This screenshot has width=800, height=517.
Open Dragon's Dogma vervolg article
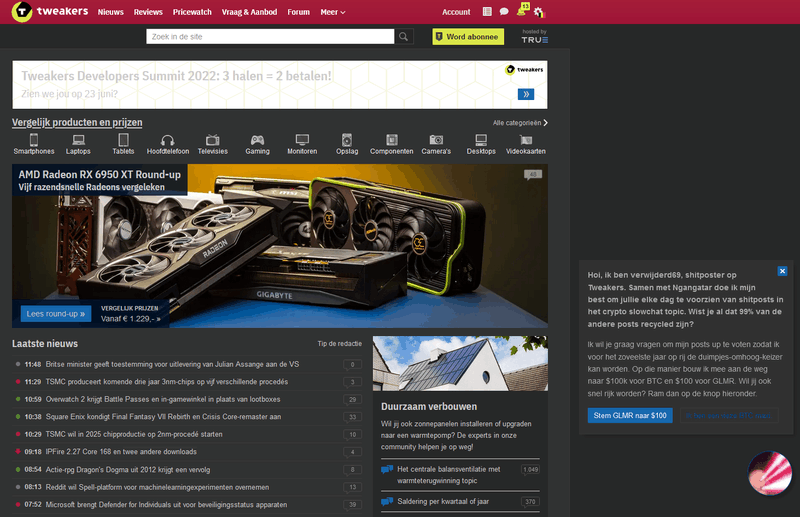coord(128,470)
